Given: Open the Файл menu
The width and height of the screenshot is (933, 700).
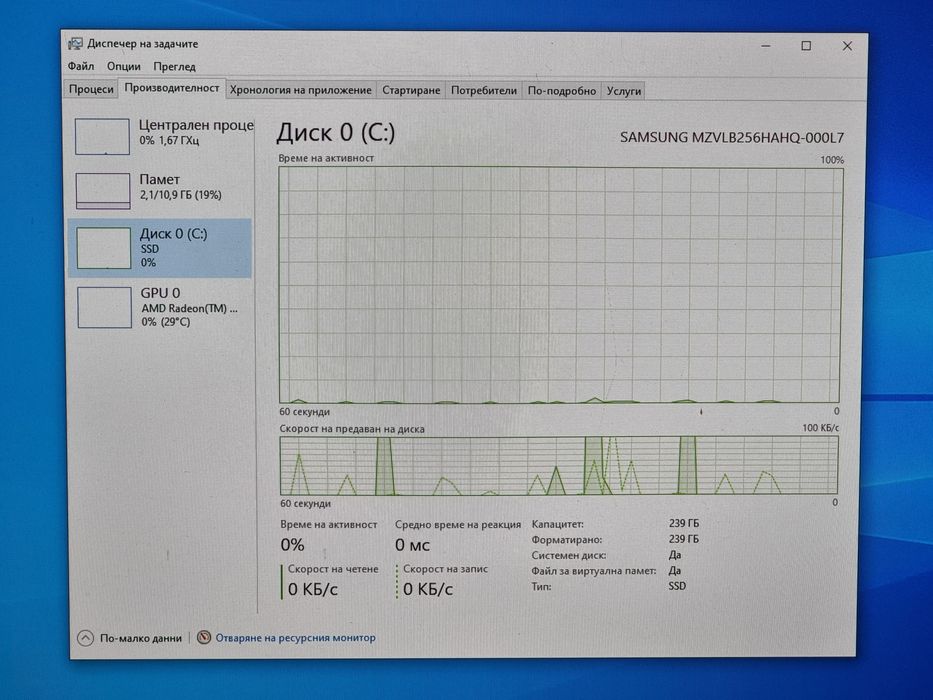Looking at the screenshot, I should tap(81, 66).
